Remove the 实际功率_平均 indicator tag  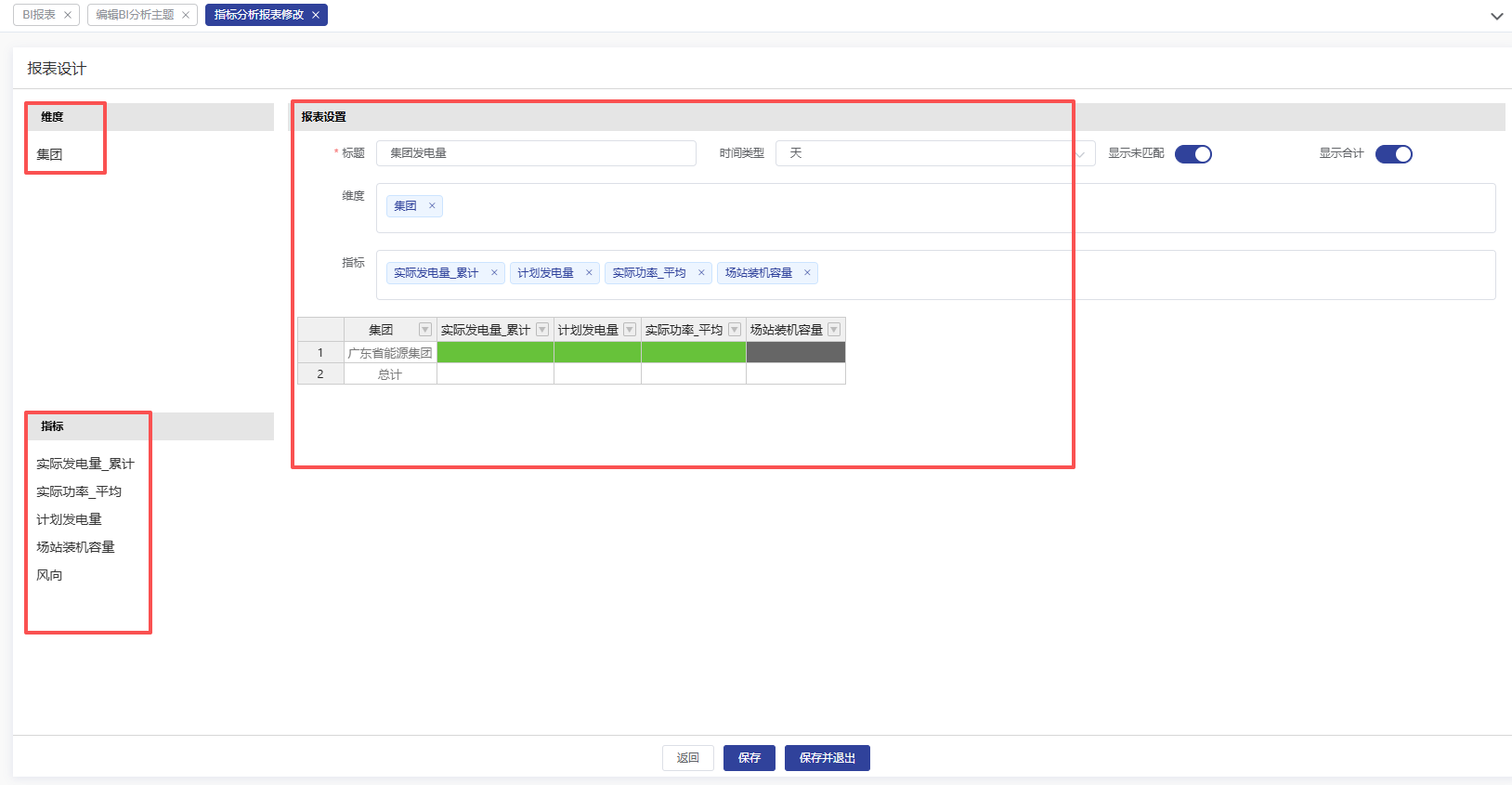click(x=701, y=273)
